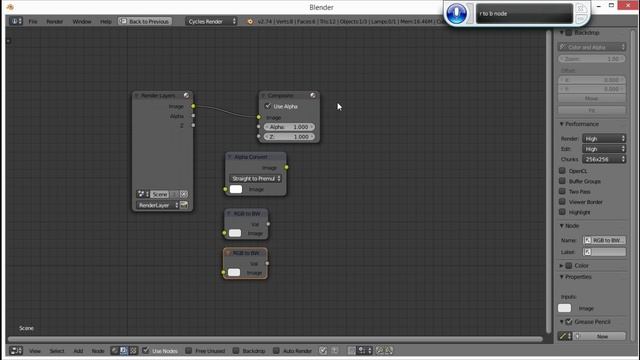The height and width of the screenshot is (360, 640).
Task: Collapse the Render Layers node
Action: (137, 96)
